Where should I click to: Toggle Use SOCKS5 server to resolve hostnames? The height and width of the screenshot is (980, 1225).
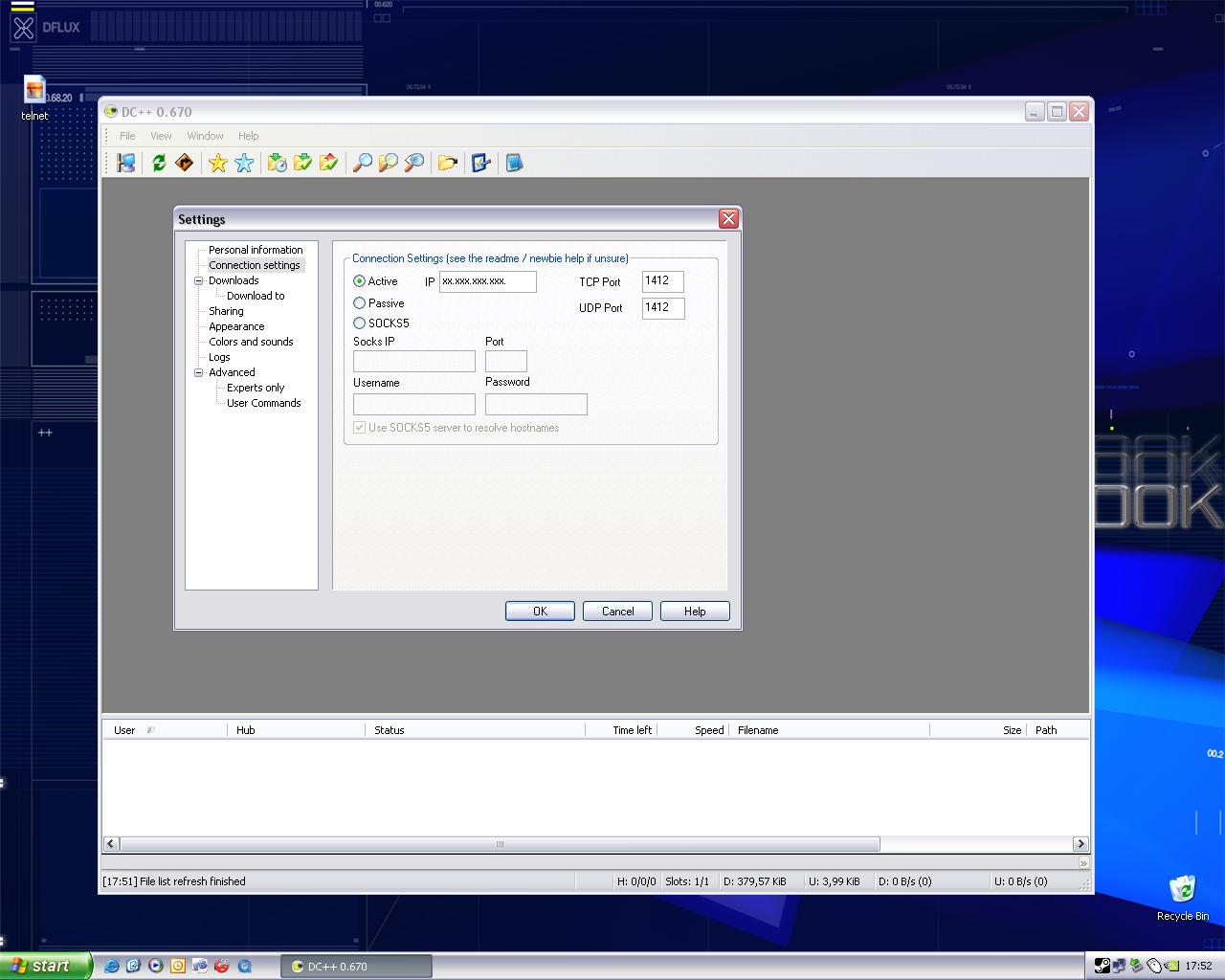[x=360, y=428]
